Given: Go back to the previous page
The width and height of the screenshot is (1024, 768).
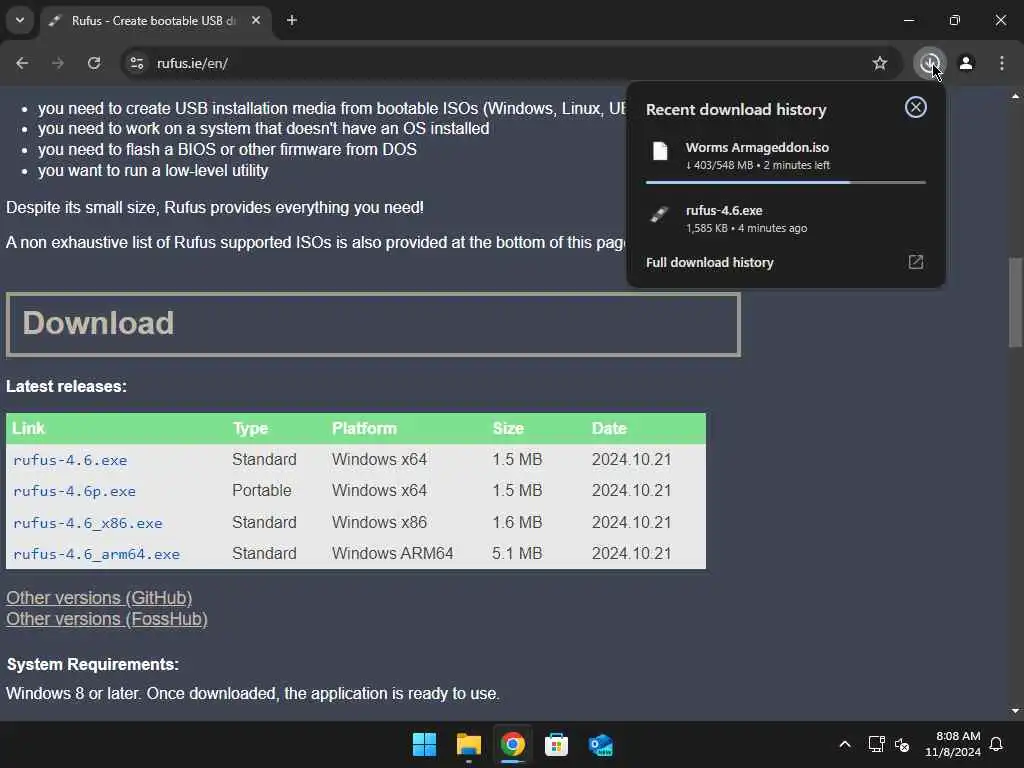Looking at the screenshot, I should [22, 63].
